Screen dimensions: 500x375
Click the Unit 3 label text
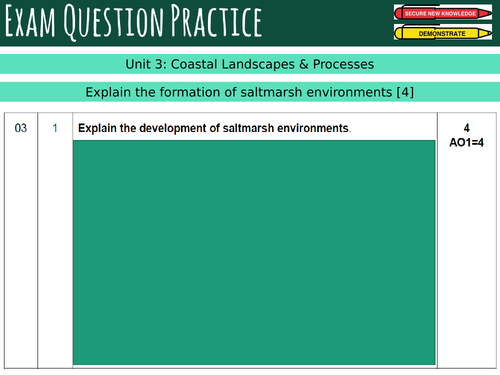click(146, 64)
